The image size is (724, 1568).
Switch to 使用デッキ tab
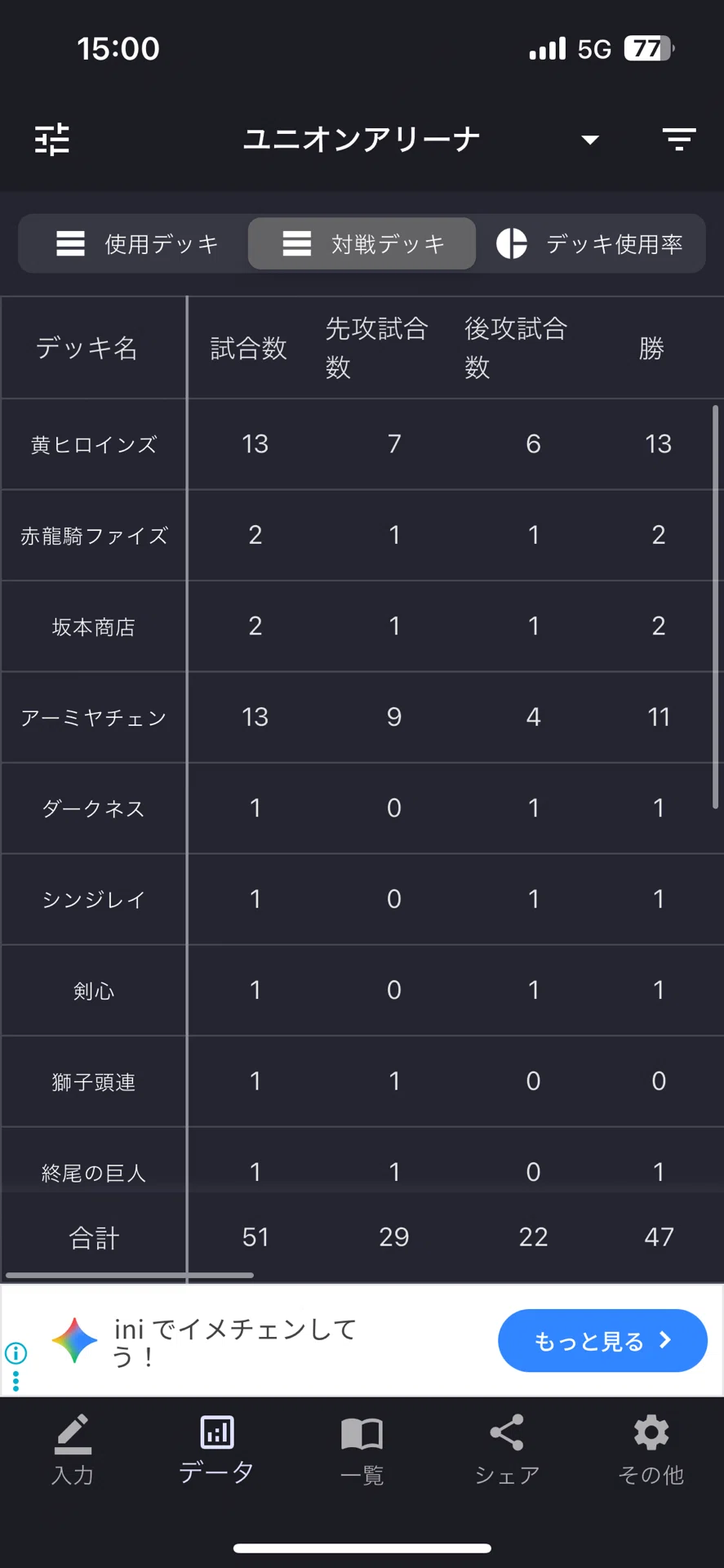[x=136, y=243]
